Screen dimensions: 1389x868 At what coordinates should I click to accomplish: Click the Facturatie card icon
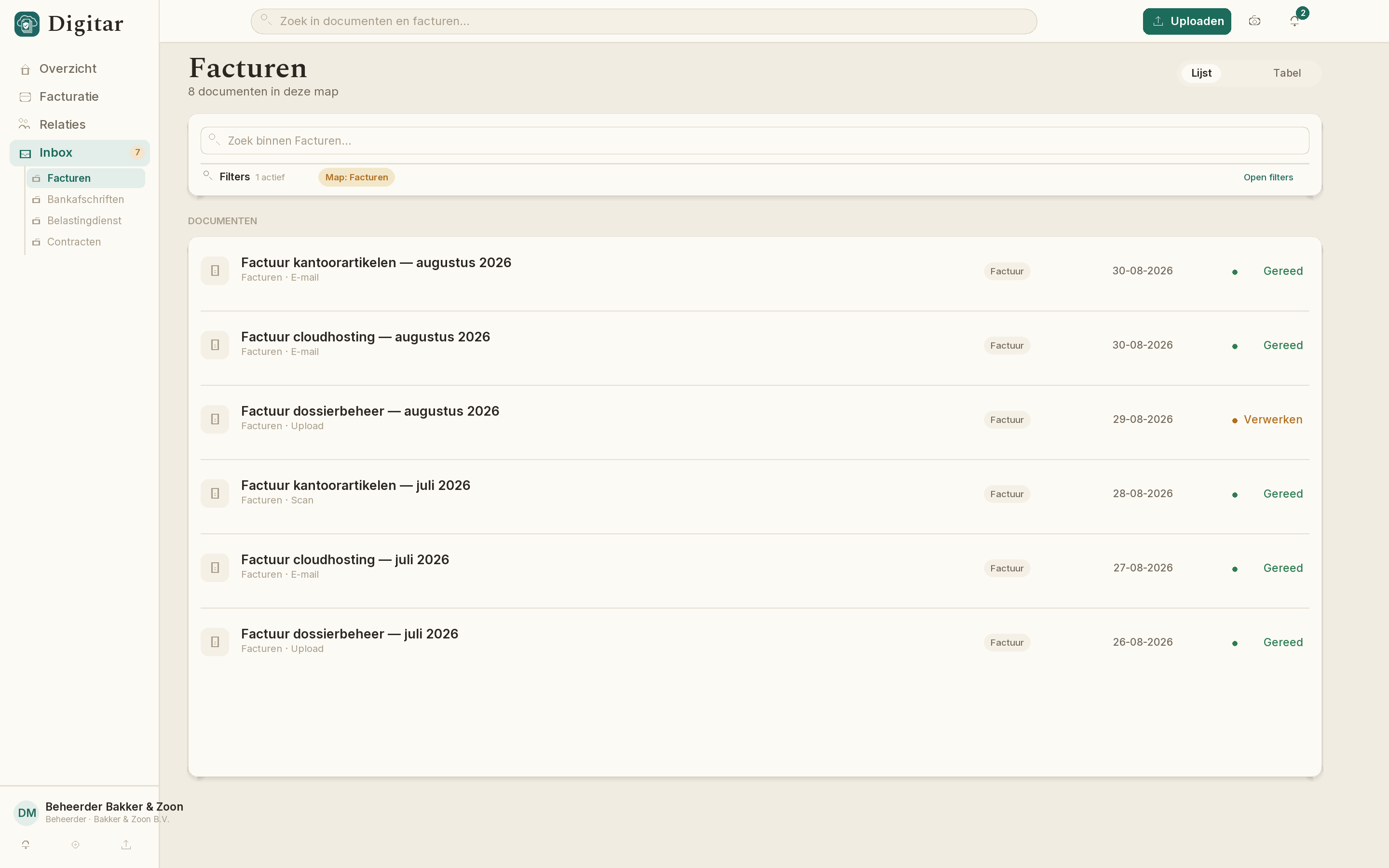click(25, 97)
